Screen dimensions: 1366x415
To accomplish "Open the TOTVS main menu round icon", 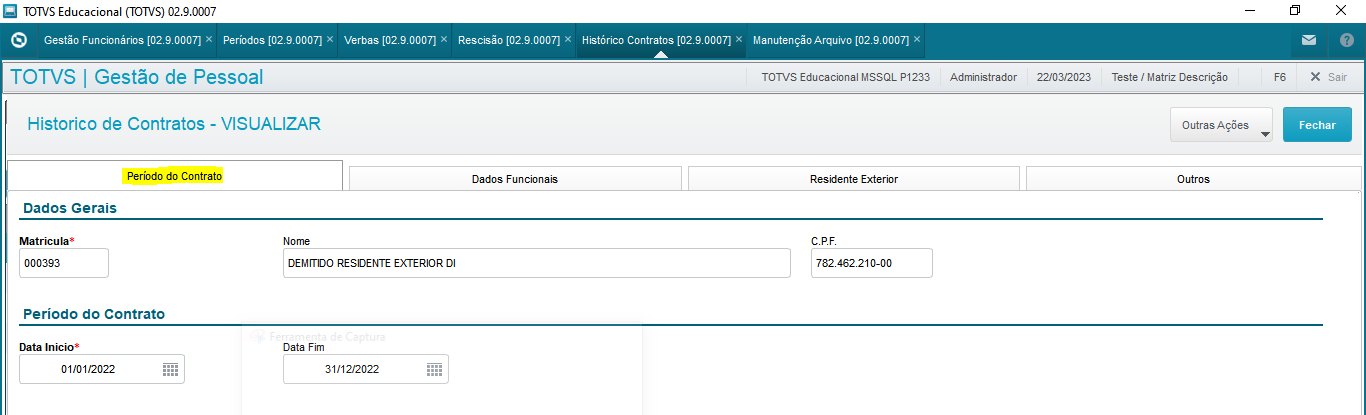I will coord(18,40).
